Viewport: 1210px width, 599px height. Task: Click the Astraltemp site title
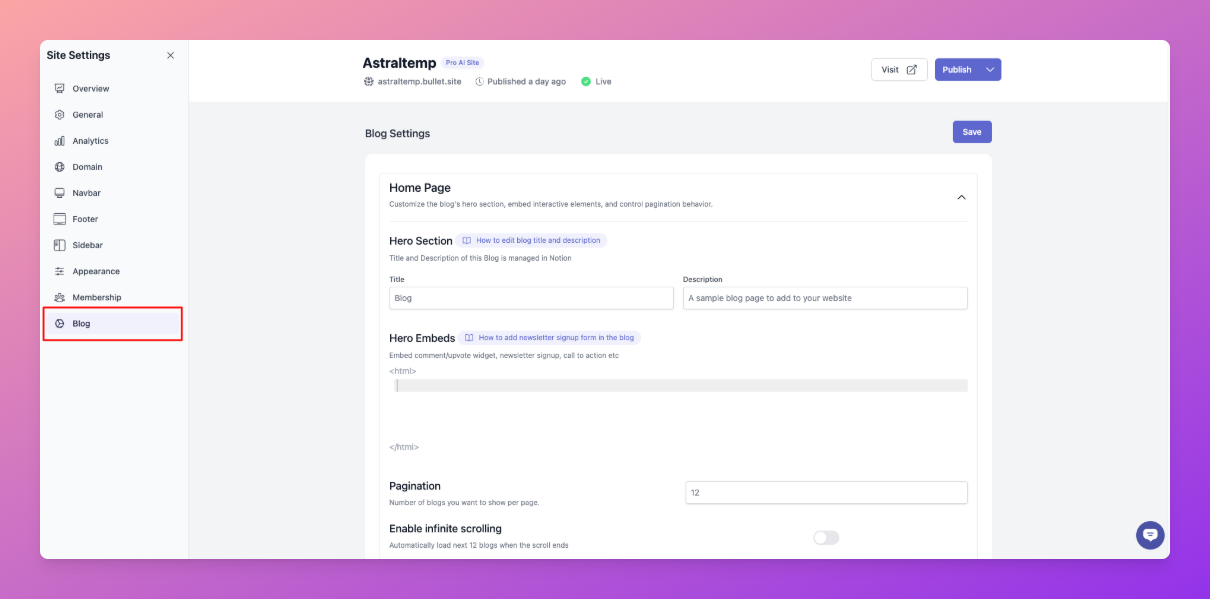coord(399,62)
